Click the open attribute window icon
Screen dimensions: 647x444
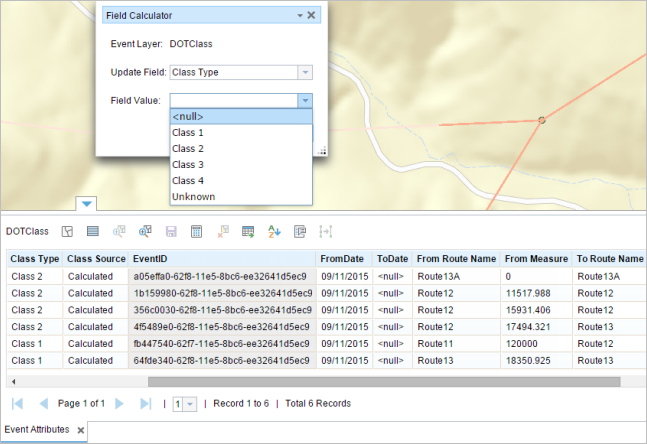pyautogui.click(x=299, y=231)
